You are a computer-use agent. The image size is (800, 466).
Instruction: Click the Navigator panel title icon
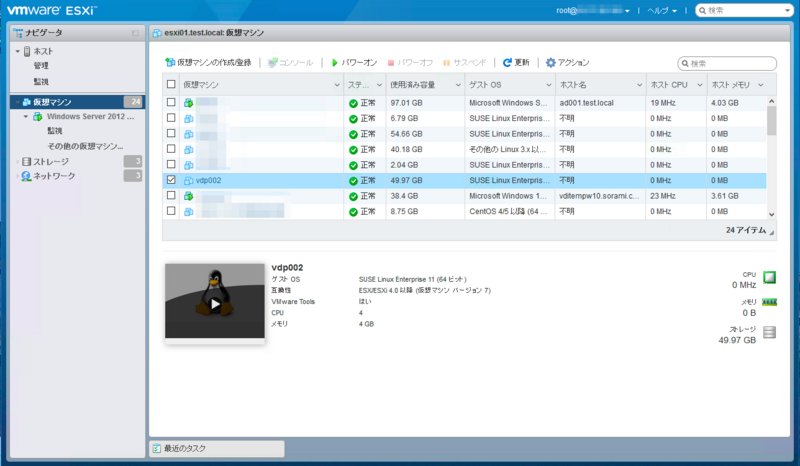pos(18,33)
